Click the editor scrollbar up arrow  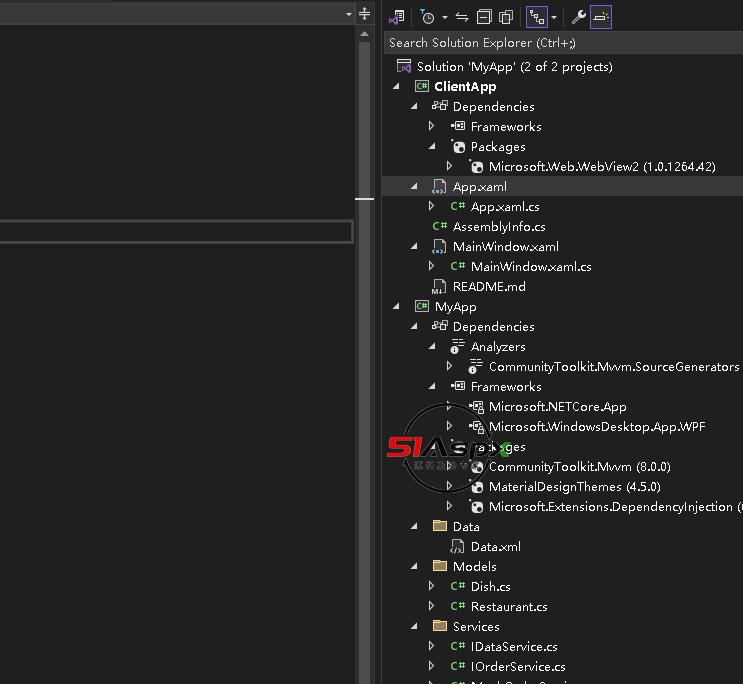point(364,34)
